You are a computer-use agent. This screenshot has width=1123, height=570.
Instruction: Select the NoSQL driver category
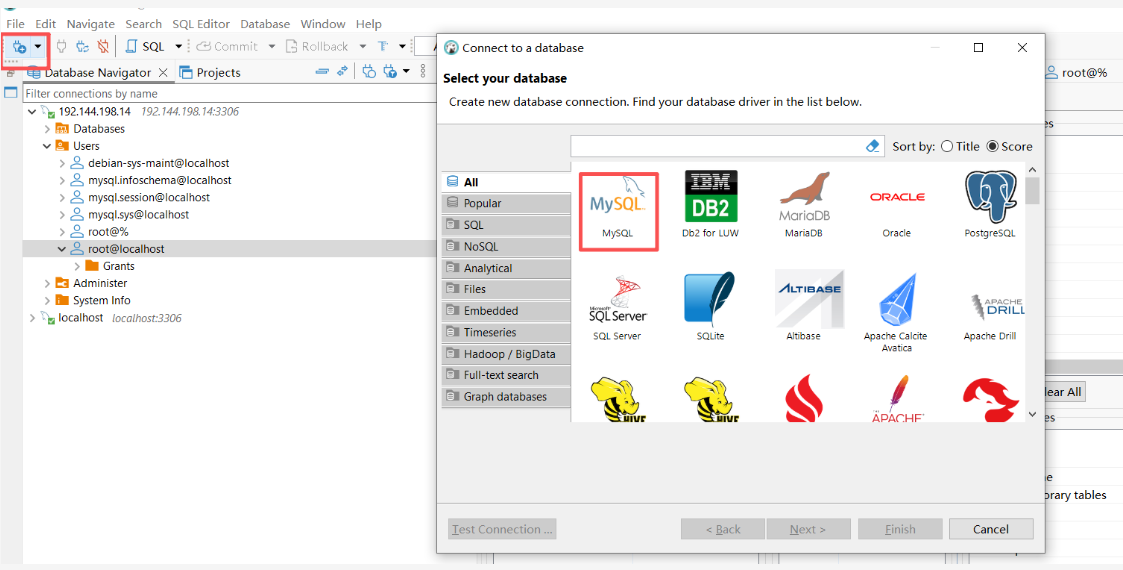pyautogui.click(x=506, y=246)
